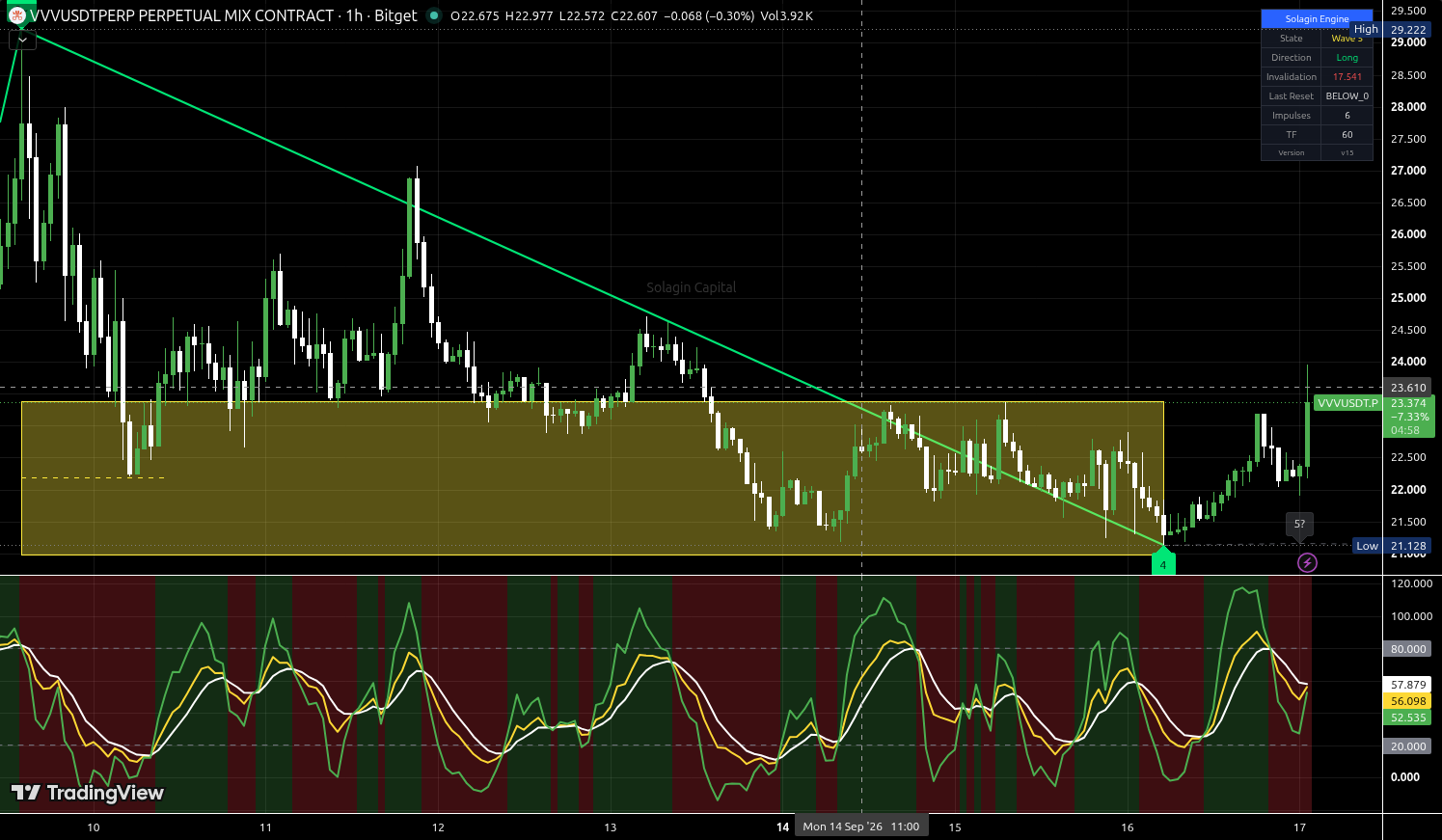Screen dimensions: 1442x840
Task: Click the Vol 3.92K legend value
Action: [x=786, y=15]
